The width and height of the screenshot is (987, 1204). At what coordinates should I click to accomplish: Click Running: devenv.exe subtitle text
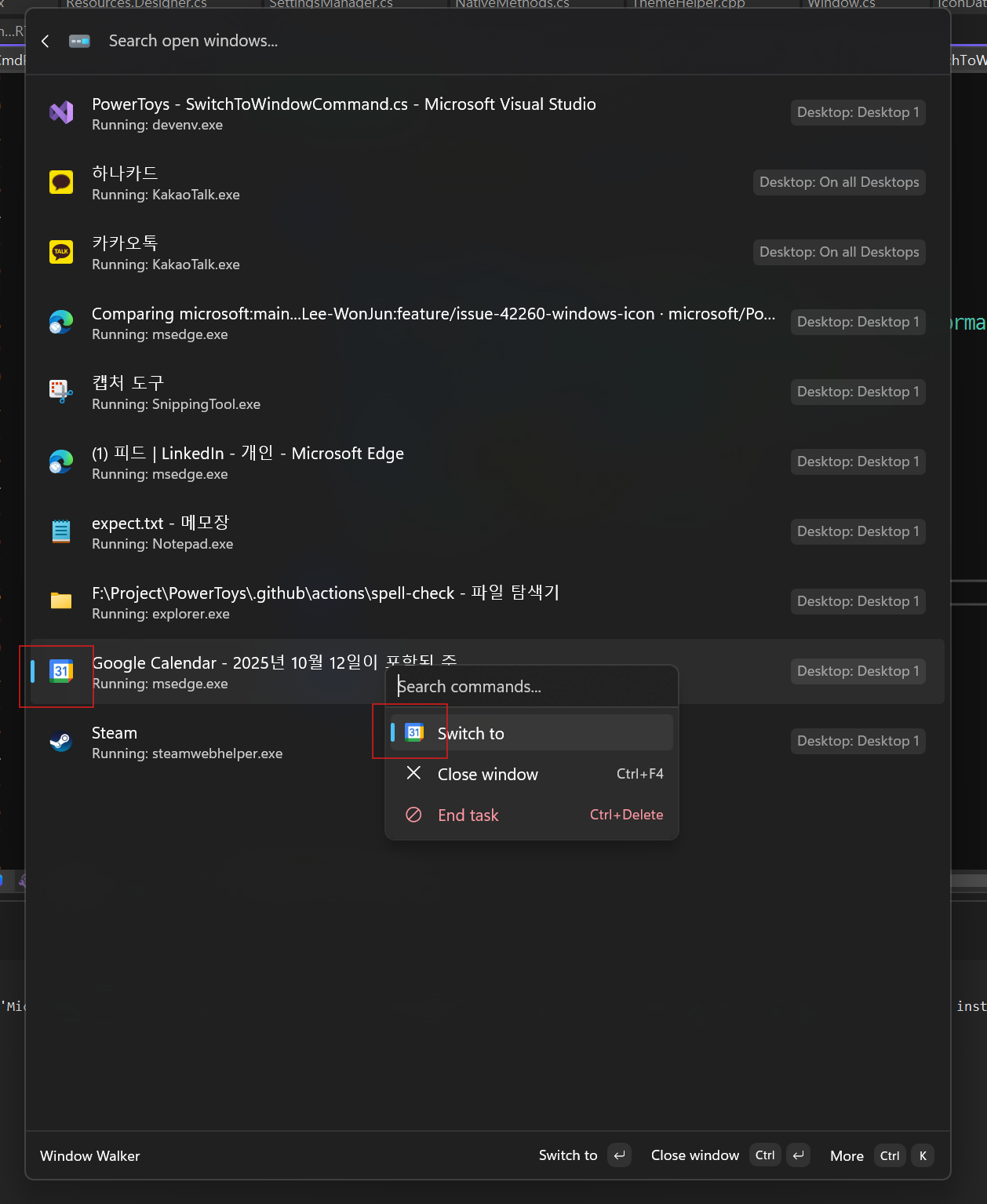[x=158, y=125]
